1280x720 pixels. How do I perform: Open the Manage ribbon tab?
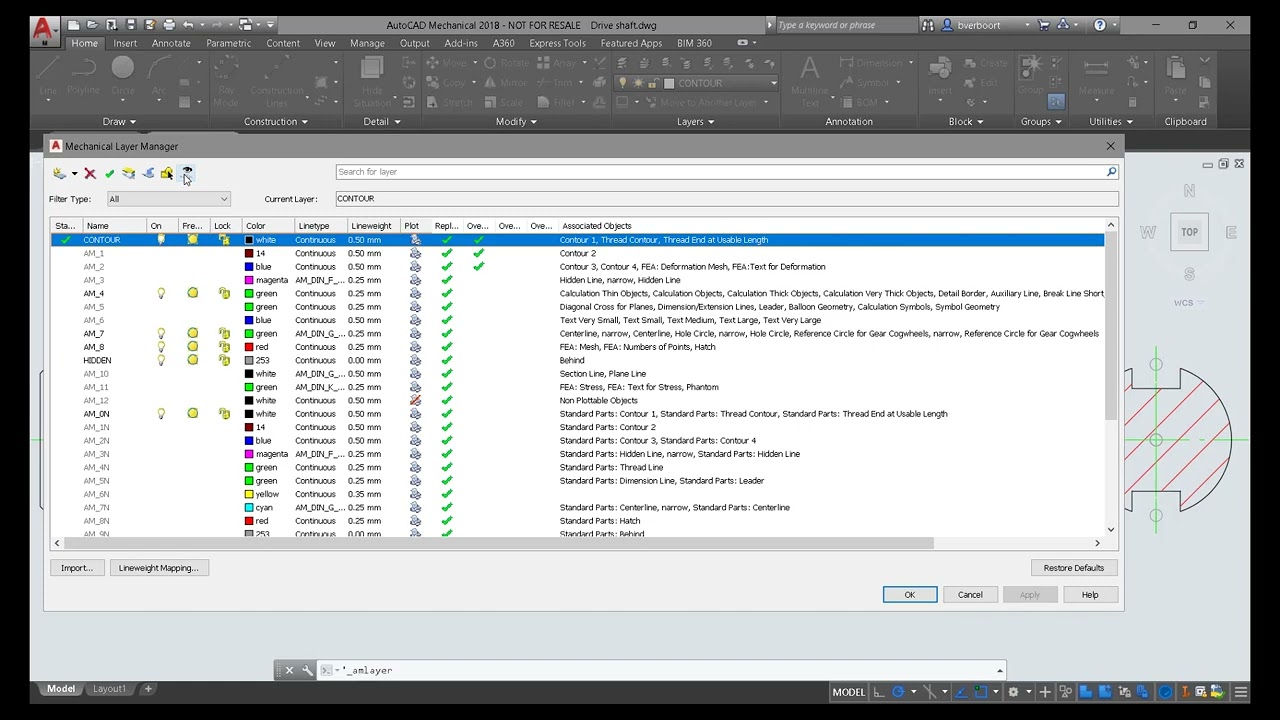click(x=367, y=43)
